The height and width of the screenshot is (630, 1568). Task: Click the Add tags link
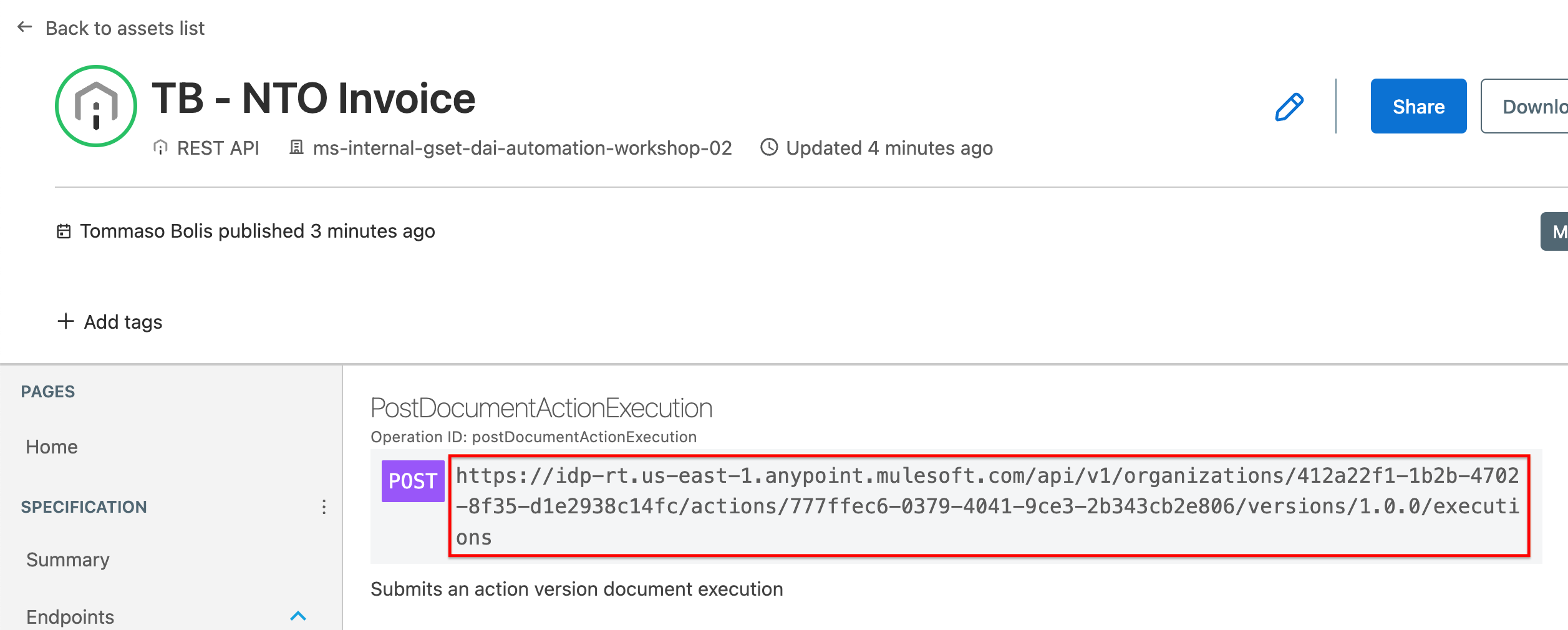(x=123, y=322)
